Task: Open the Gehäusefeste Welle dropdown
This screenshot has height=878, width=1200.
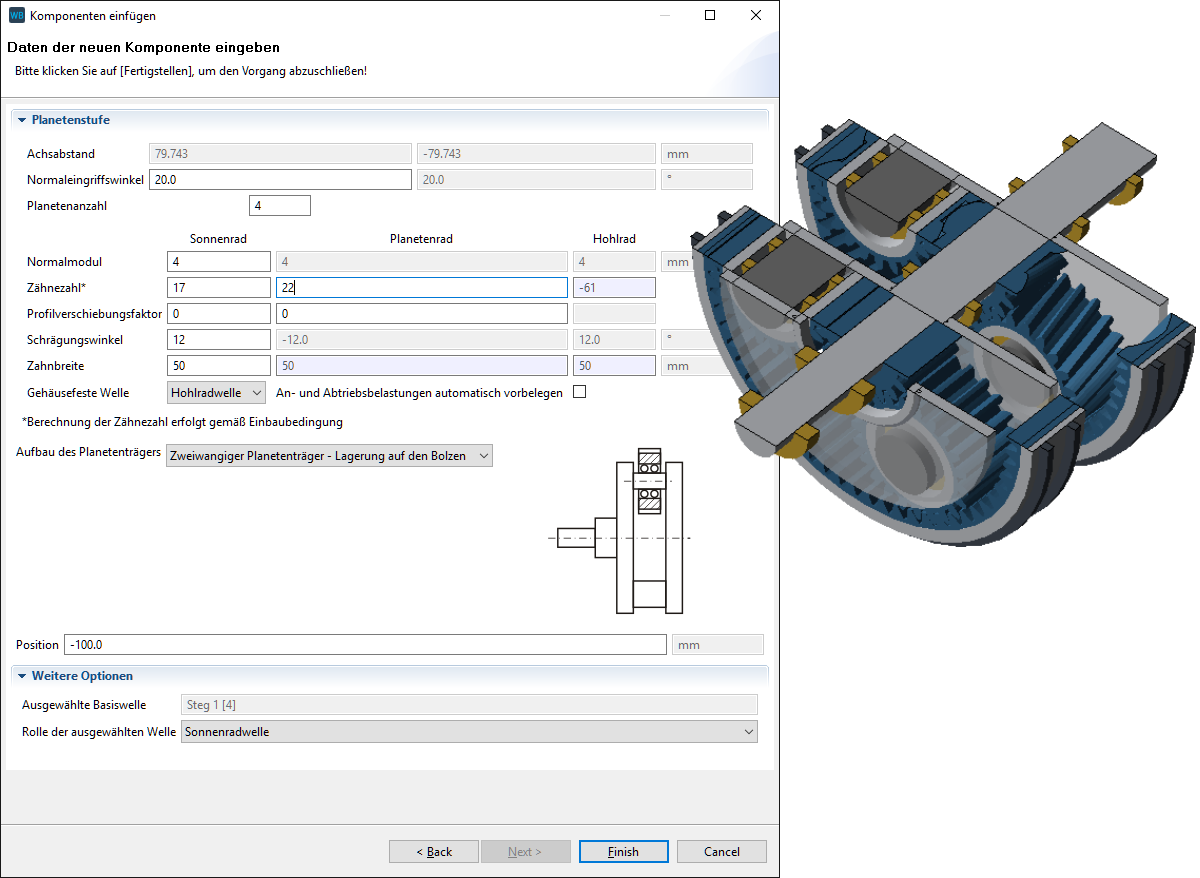Action: 216,393
